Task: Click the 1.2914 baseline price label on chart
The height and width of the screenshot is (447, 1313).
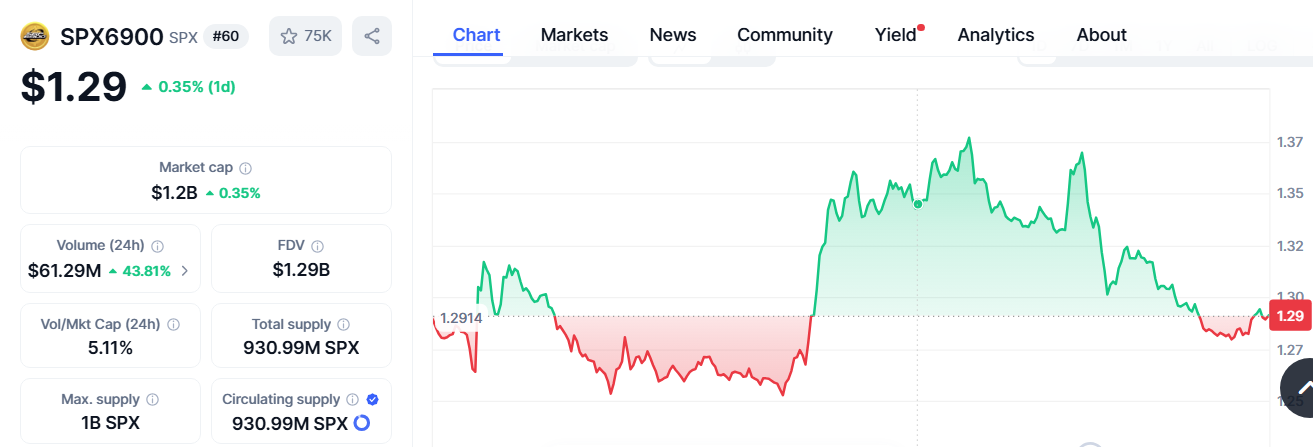Action: [461, 318]
